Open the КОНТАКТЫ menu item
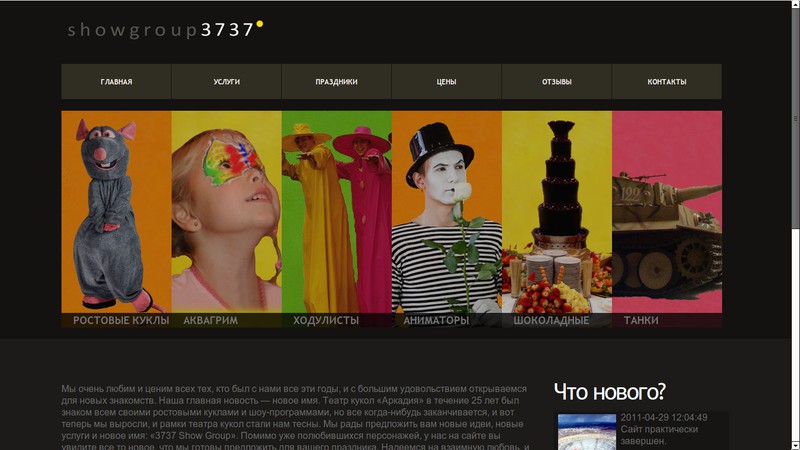 [x=667, y=82]
